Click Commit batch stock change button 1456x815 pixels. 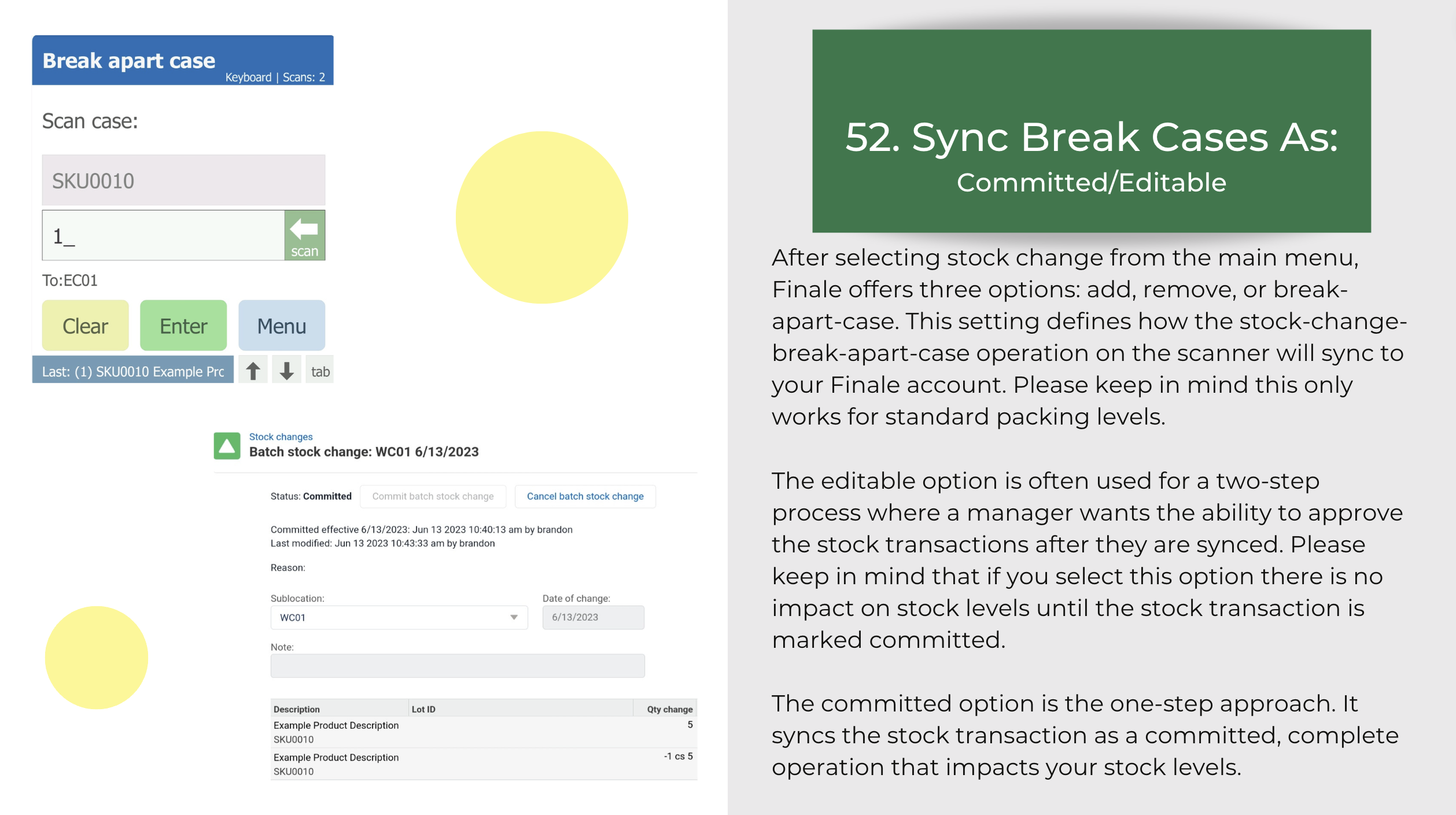pyautogui.click(x=433, y=496)
